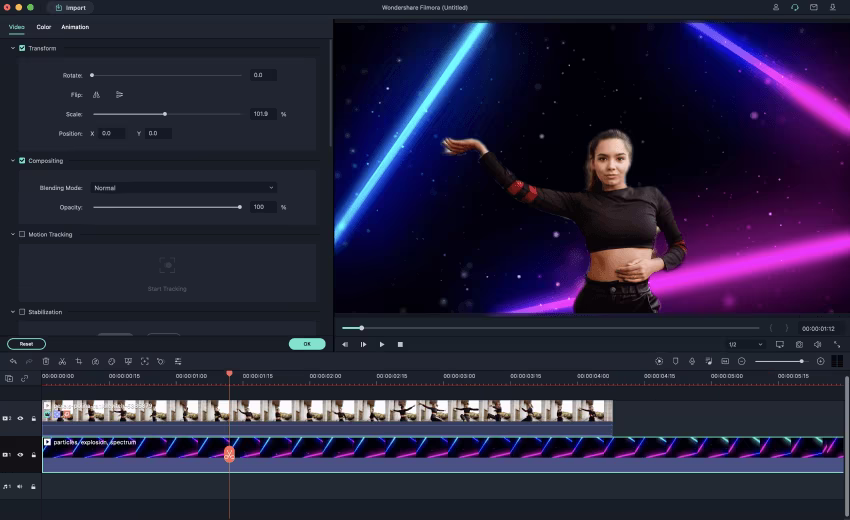The width and height of the screenshot is (850, 520).
Task: Open the Blending Mode dropdown
Action: pyautogui.click(x=184, y=188)
